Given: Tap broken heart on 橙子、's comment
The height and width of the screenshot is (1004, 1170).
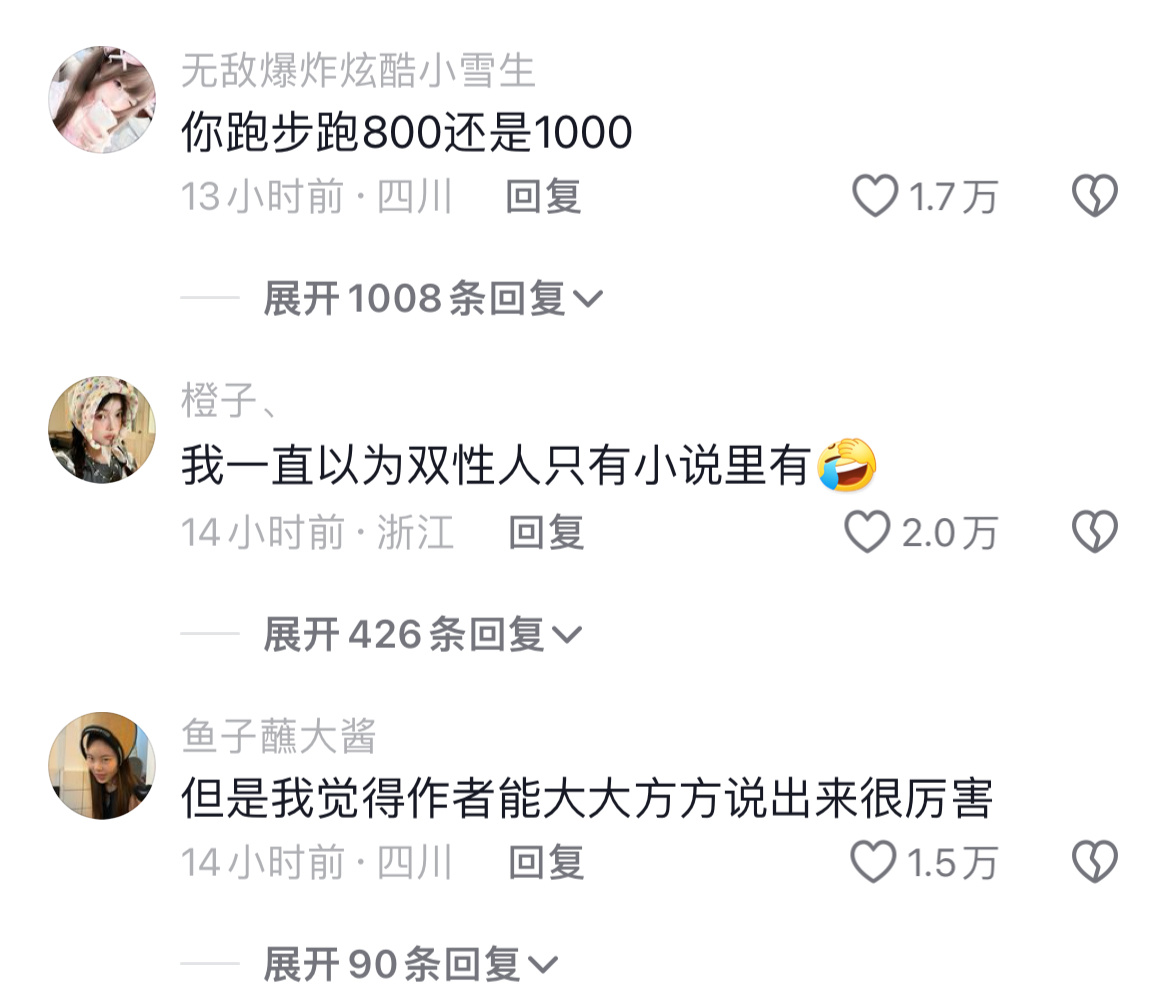Looking at the screenshot, I should 1095,532.
